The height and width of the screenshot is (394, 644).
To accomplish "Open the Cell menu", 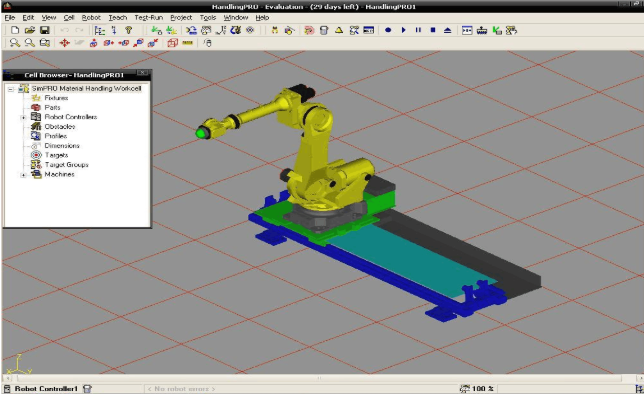I will pyautogui.click(x=69, y=18).
